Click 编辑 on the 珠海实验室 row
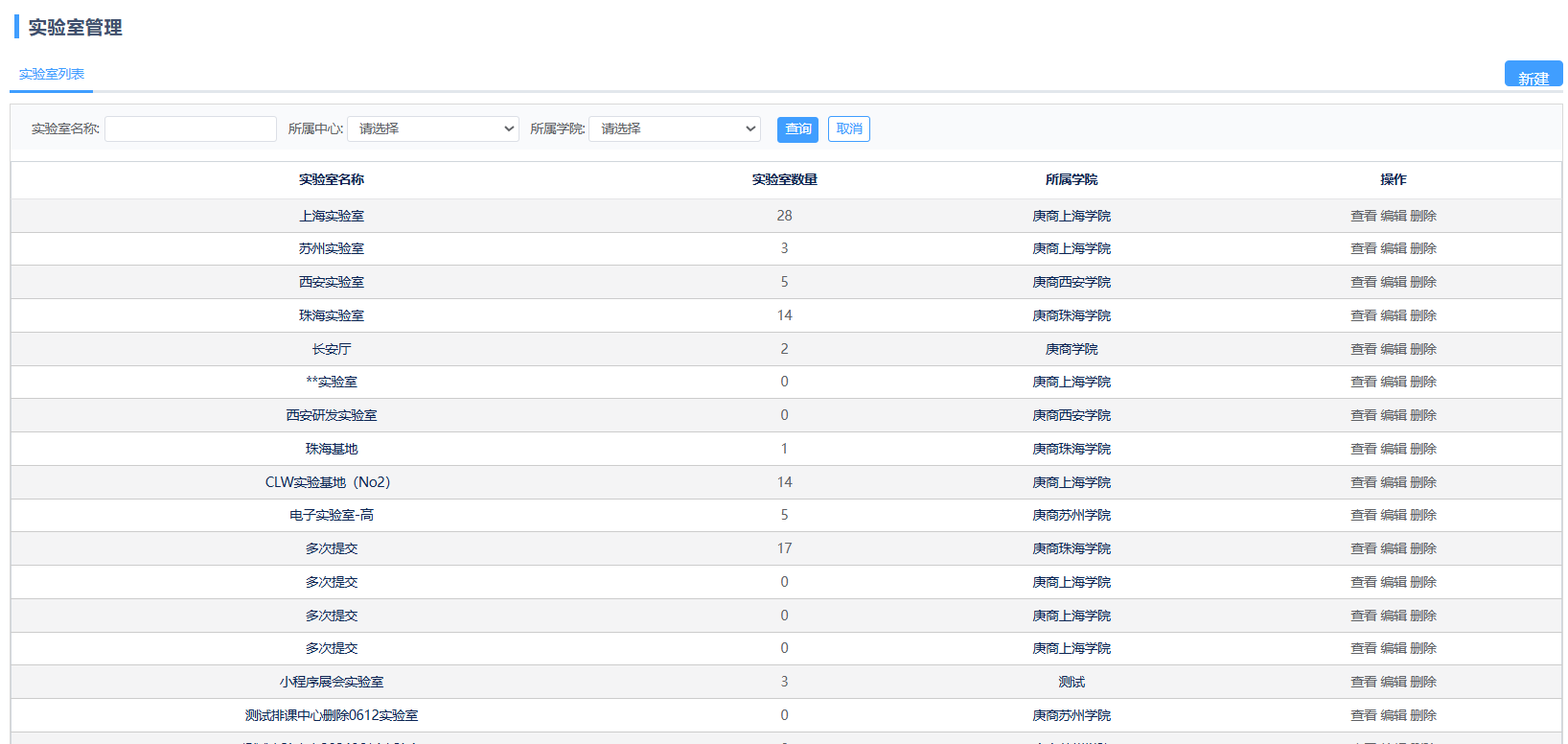Viewport: 1568px width, 744px height. click(x=1394, y=315)
